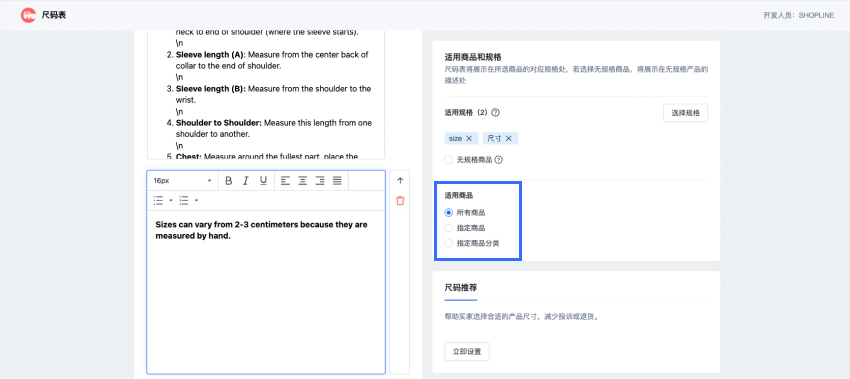Remove the size tag
Screen dimensions: 850x379
[469, 138]
